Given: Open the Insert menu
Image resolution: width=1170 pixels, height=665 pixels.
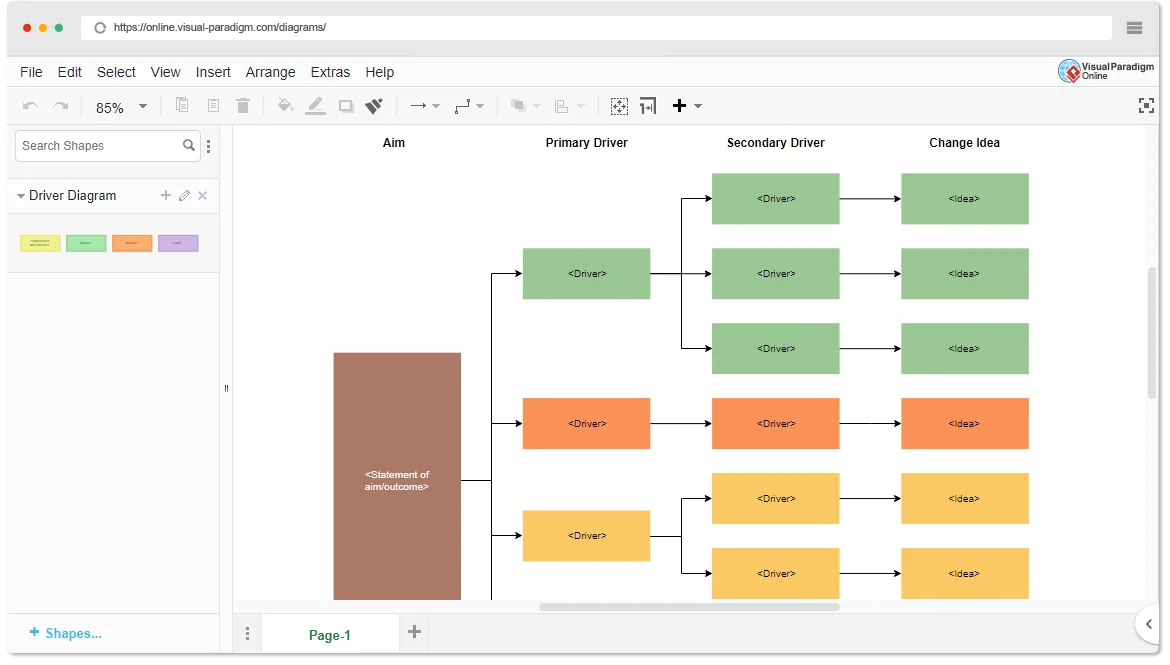Looking at the screenshot, I should pyautogui.click(x=213, y=72).
